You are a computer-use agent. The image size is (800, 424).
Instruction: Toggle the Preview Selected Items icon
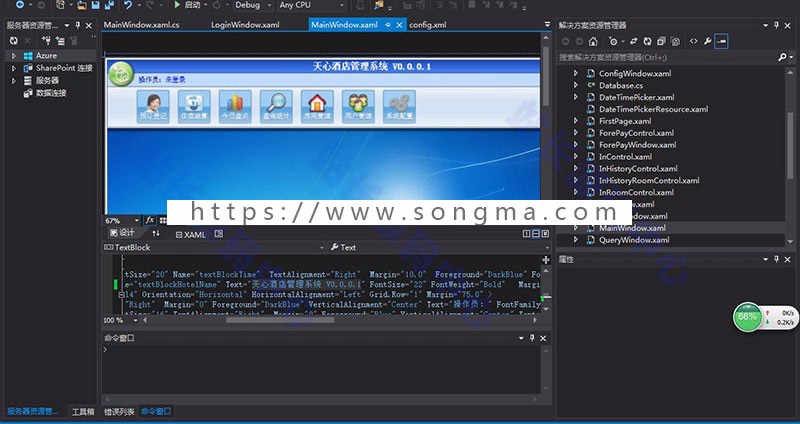point(721,42)
